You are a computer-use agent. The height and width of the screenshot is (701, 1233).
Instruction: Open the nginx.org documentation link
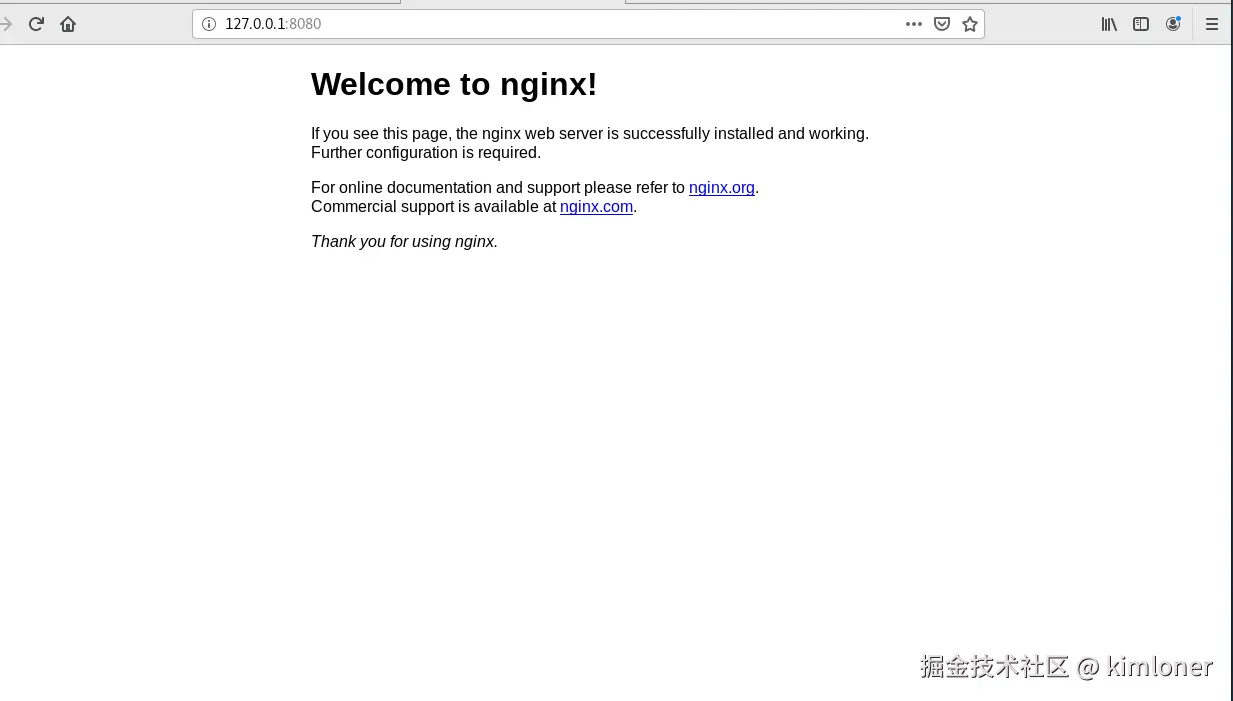722,188
